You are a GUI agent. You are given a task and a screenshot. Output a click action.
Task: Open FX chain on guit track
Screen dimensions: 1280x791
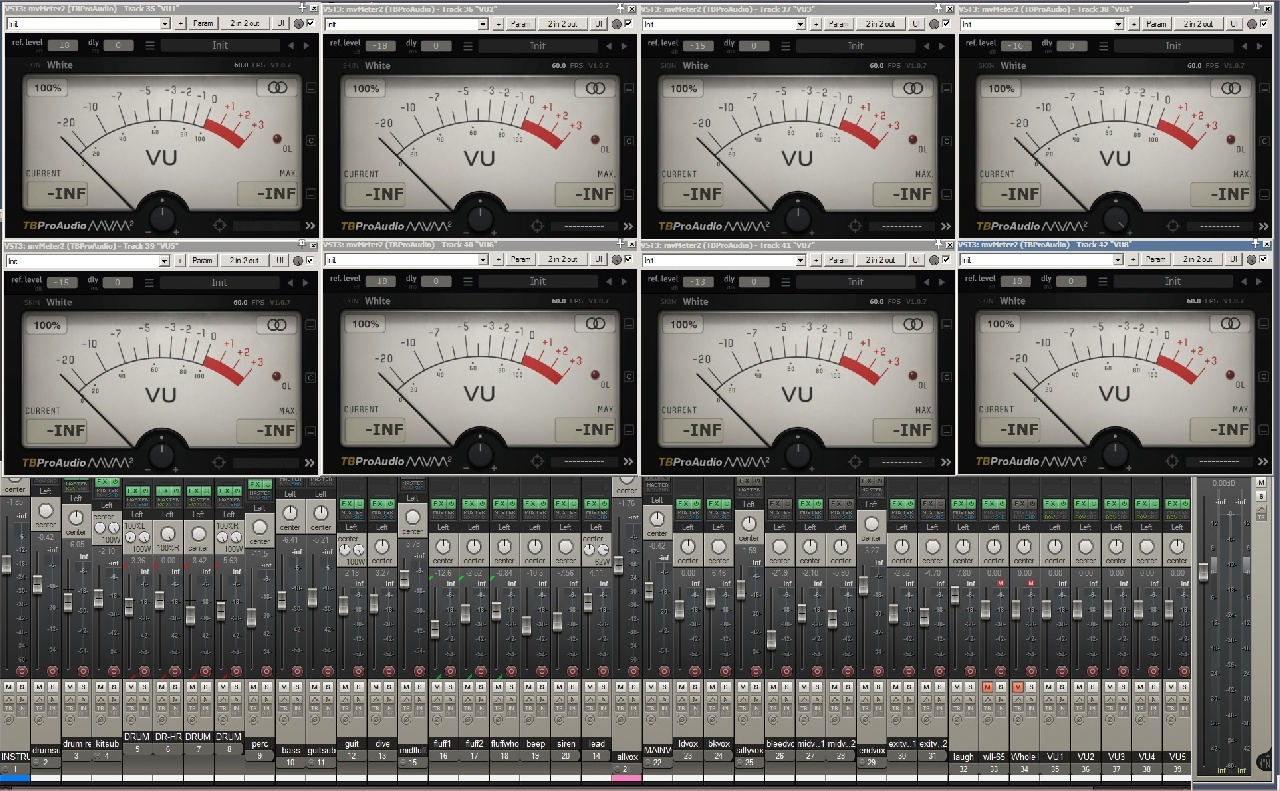pos(346,503)
